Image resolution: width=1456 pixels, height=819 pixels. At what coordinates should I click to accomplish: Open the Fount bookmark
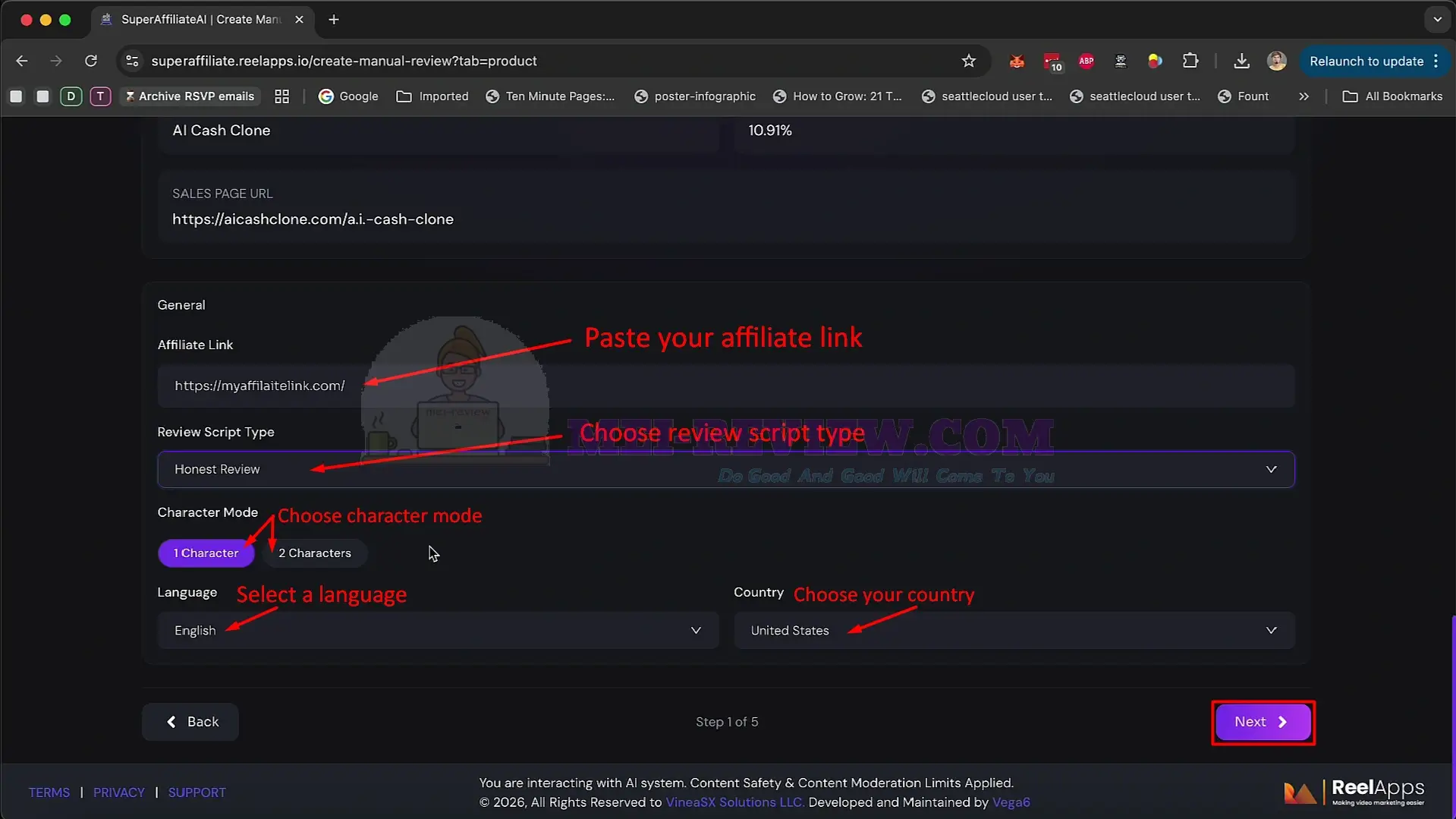[1243, 96]
